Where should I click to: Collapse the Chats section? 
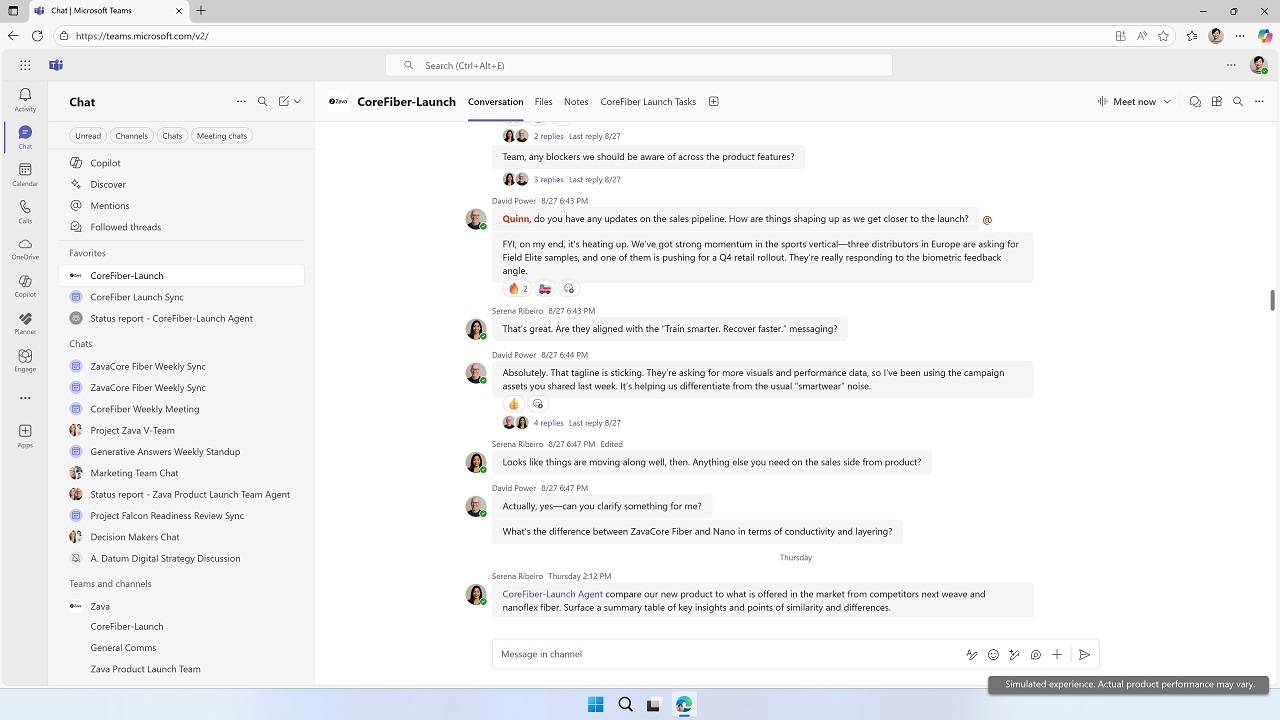[80, 344]
